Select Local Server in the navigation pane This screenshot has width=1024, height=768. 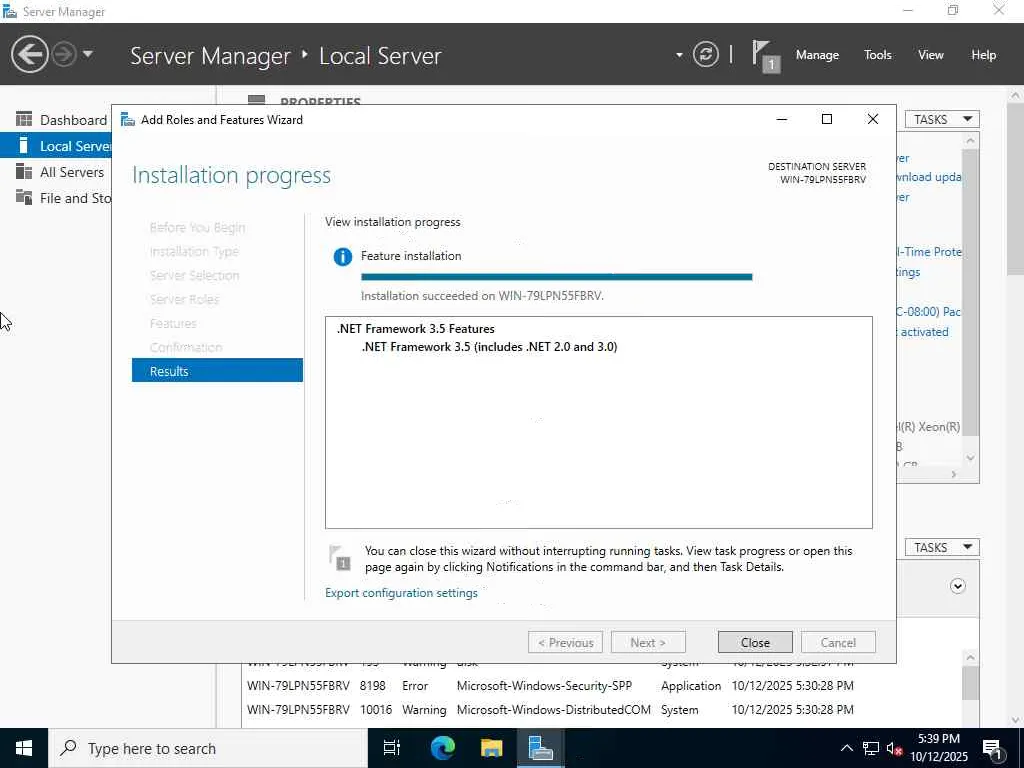click(56, 146)
